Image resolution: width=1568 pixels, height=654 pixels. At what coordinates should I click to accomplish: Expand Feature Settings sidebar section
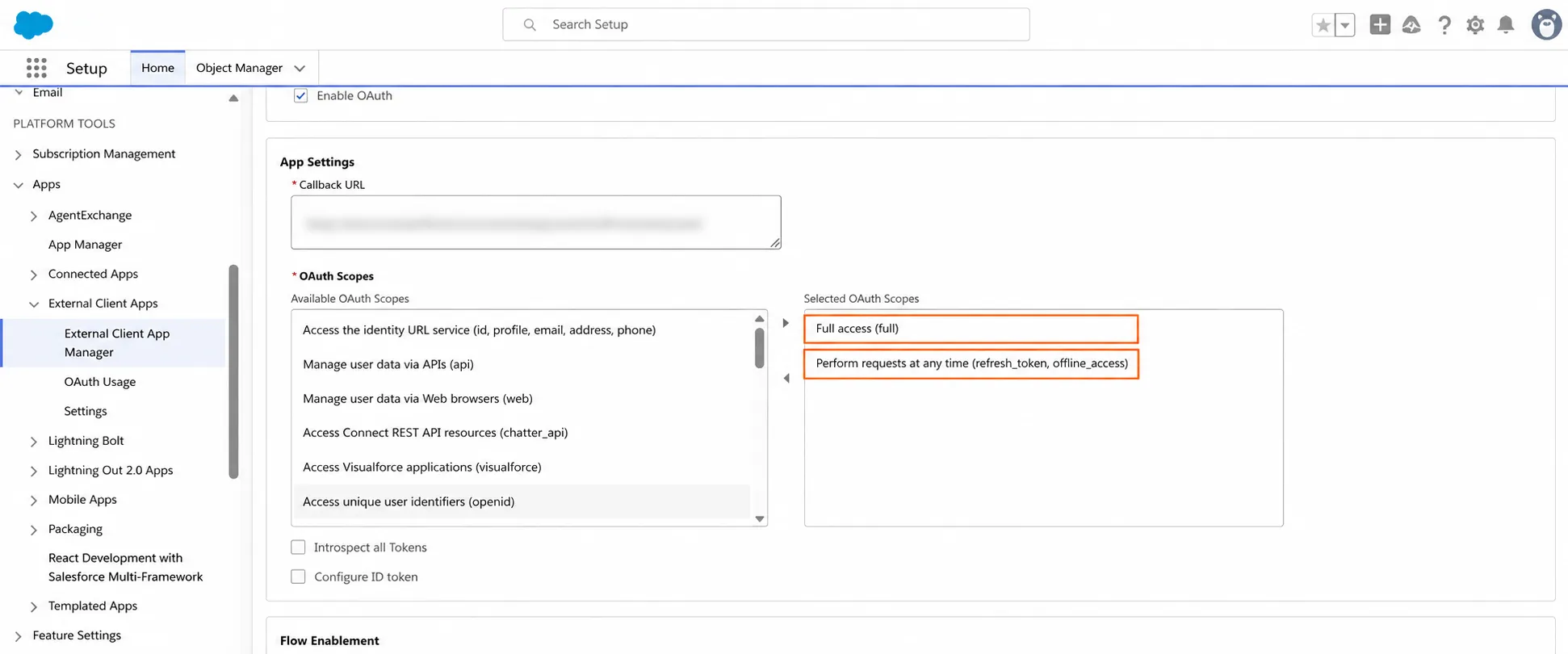pyautogui.click(x=19, y=636)
